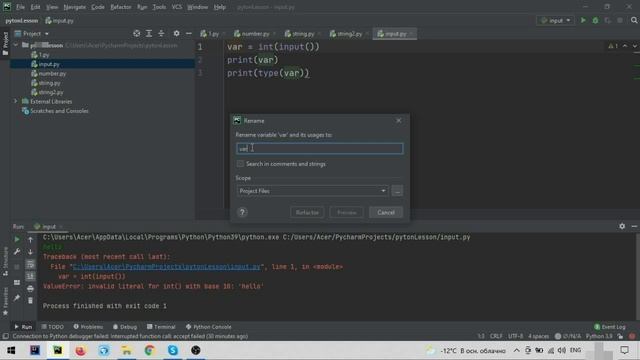Open the Event Log
Screen dimensions: 640x360
610,327
